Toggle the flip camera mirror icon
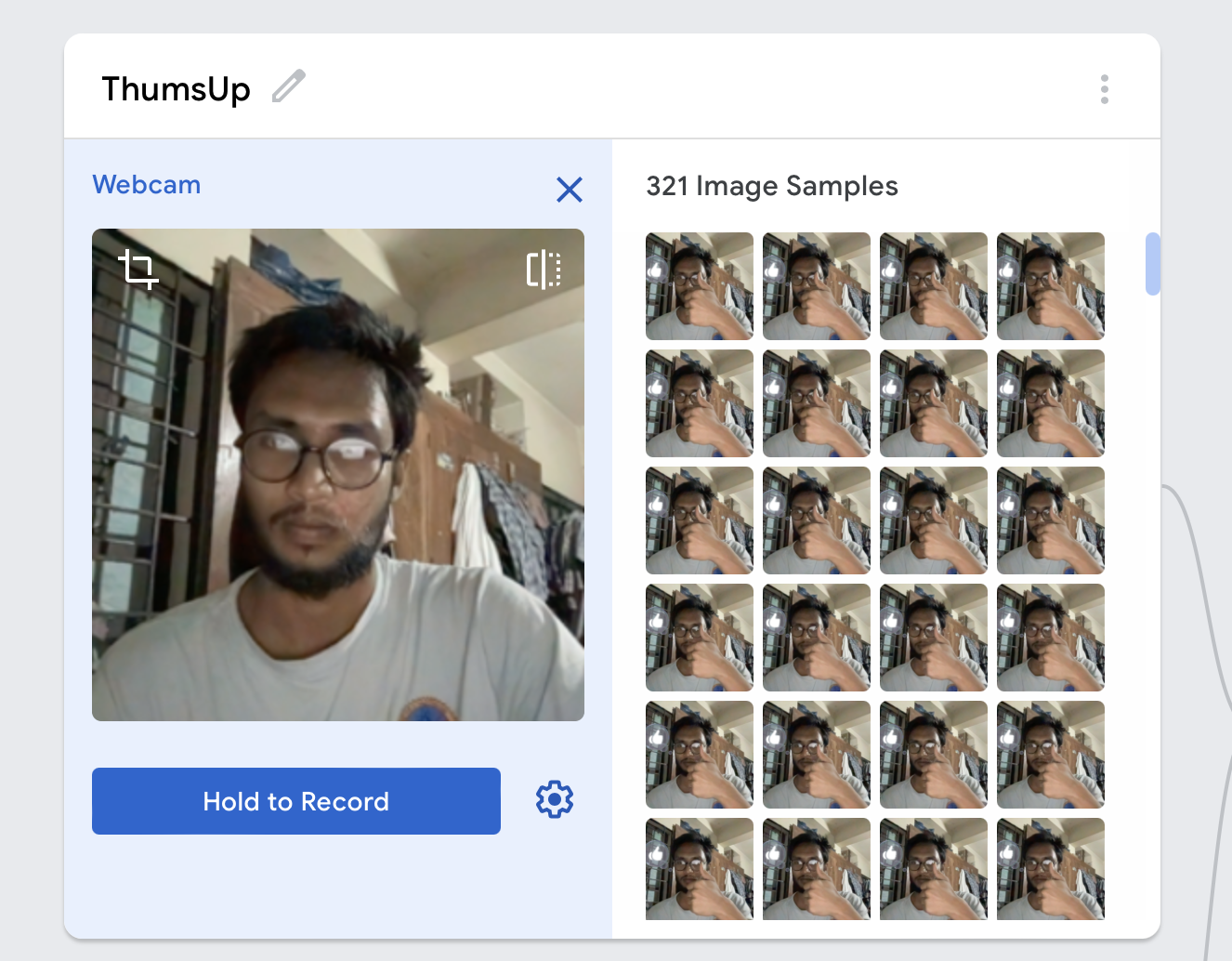This screenshot has width=1232, height=961. pos(544,270)
